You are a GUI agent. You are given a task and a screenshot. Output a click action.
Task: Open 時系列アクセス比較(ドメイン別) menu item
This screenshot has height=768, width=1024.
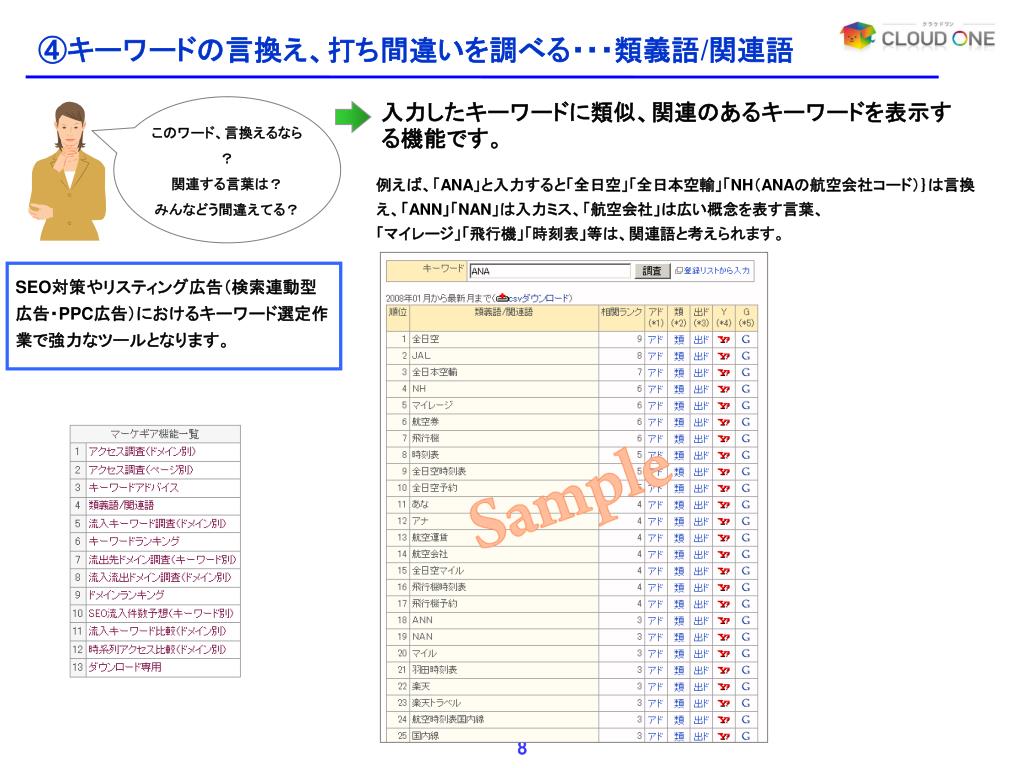pos(157,649)
